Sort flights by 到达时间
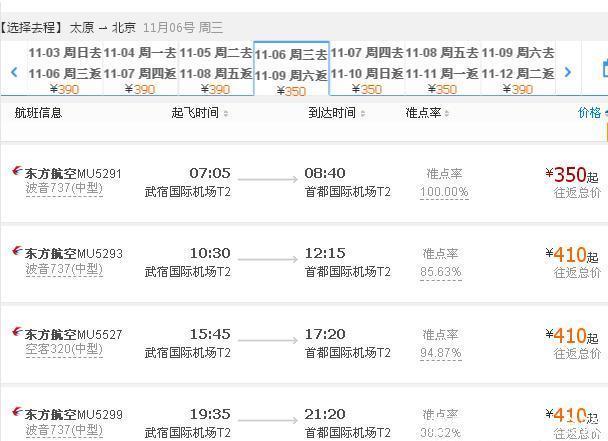 337,113
